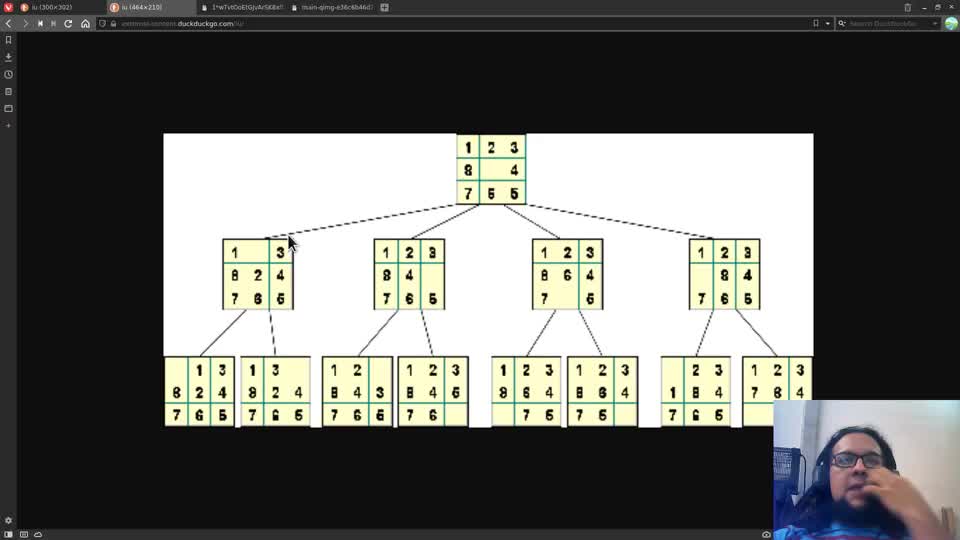Screen dimensions: 960x540
Task: Open the Window side panel
Action: (9, 108)
